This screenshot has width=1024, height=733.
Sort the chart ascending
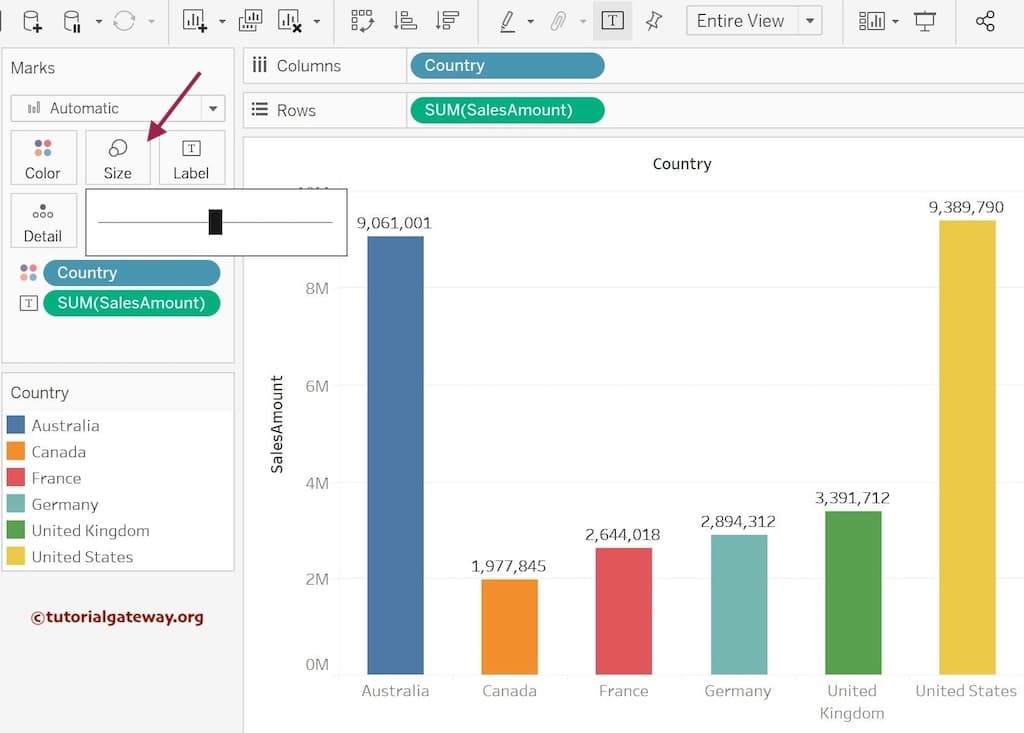(406, 20)
